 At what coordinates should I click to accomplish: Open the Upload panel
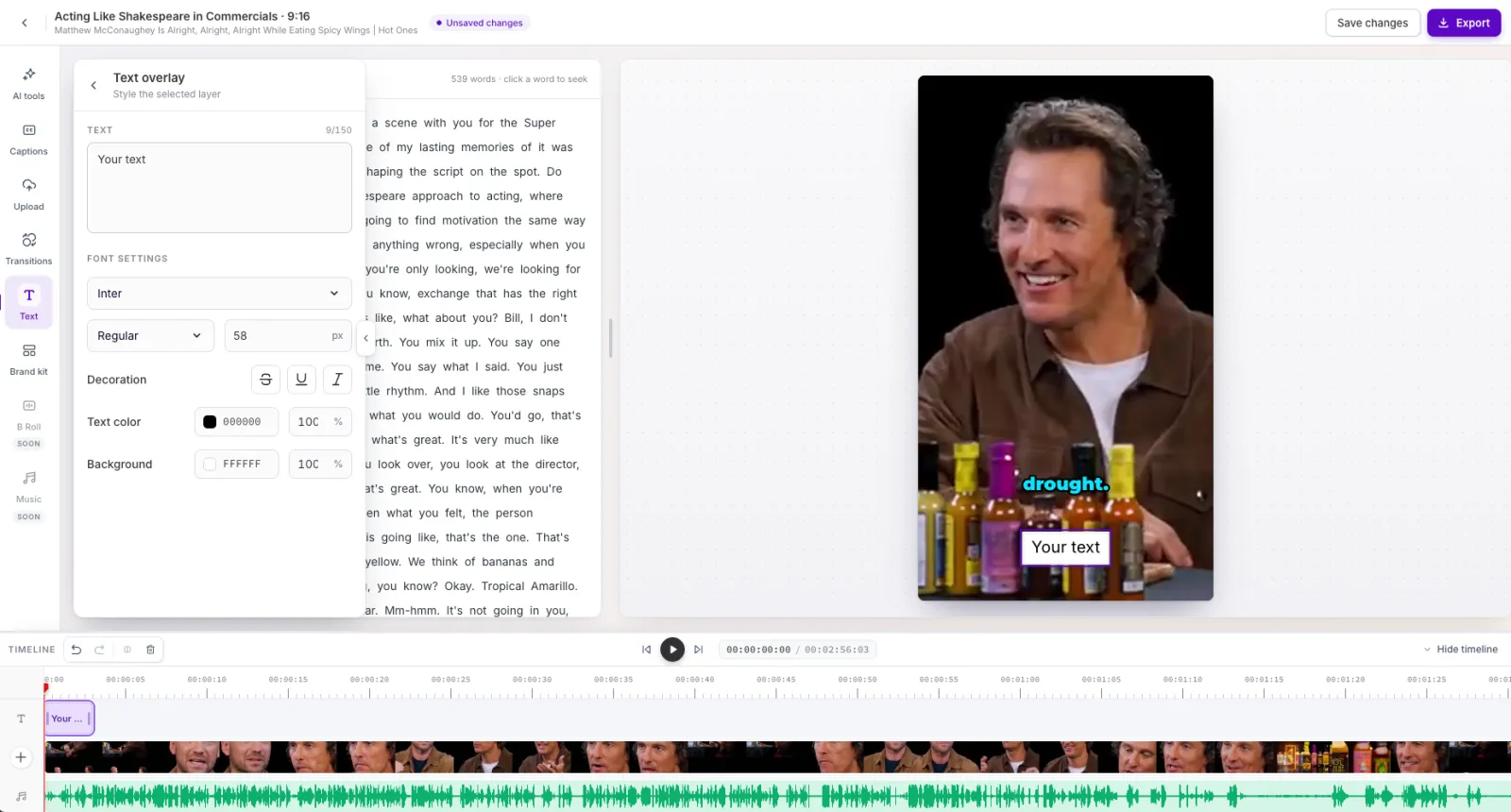click(x=28, y=194)
